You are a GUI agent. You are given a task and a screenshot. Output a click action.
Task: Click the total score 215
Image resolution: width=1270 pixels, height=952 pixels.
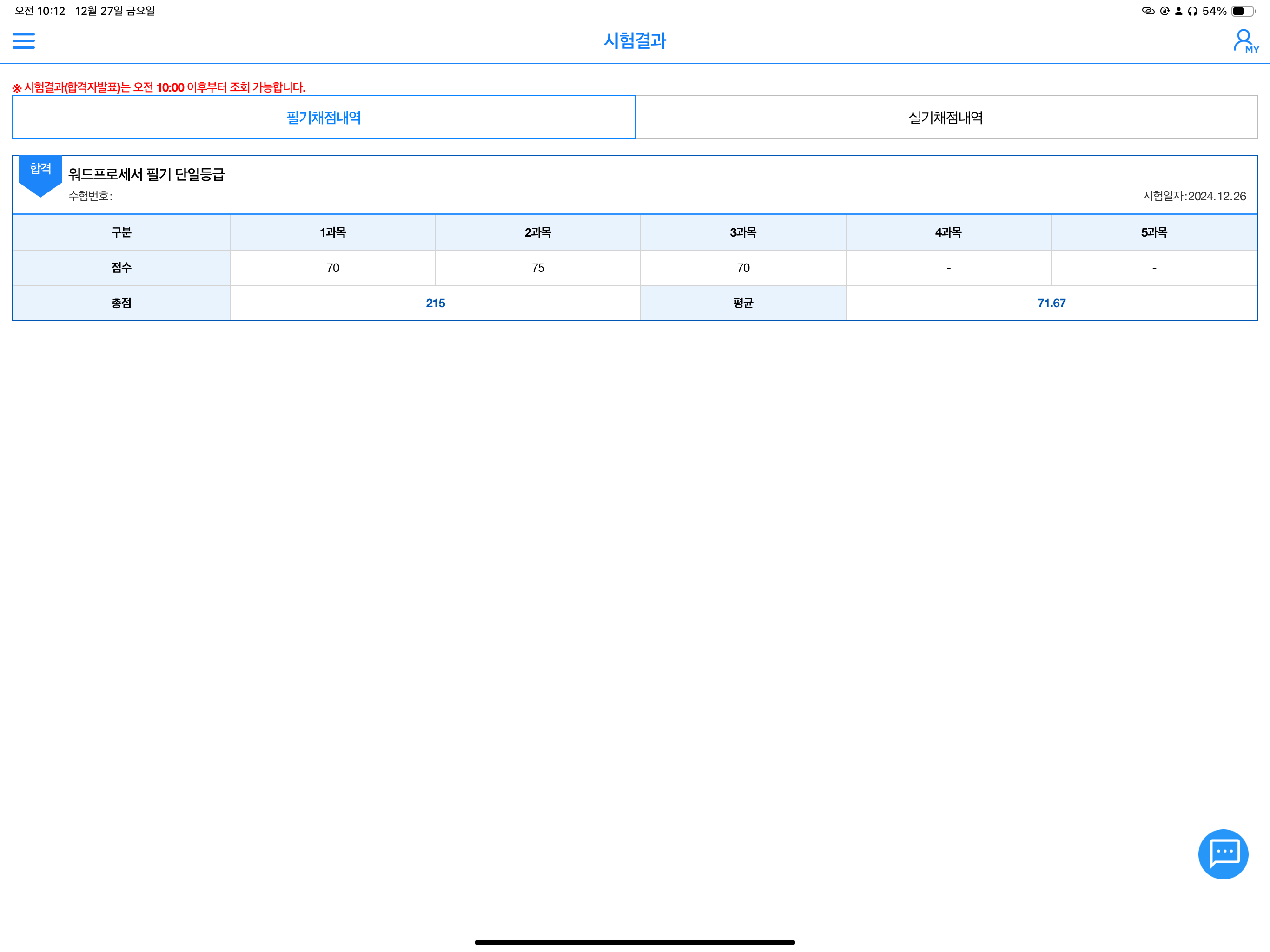pos(435,303)
